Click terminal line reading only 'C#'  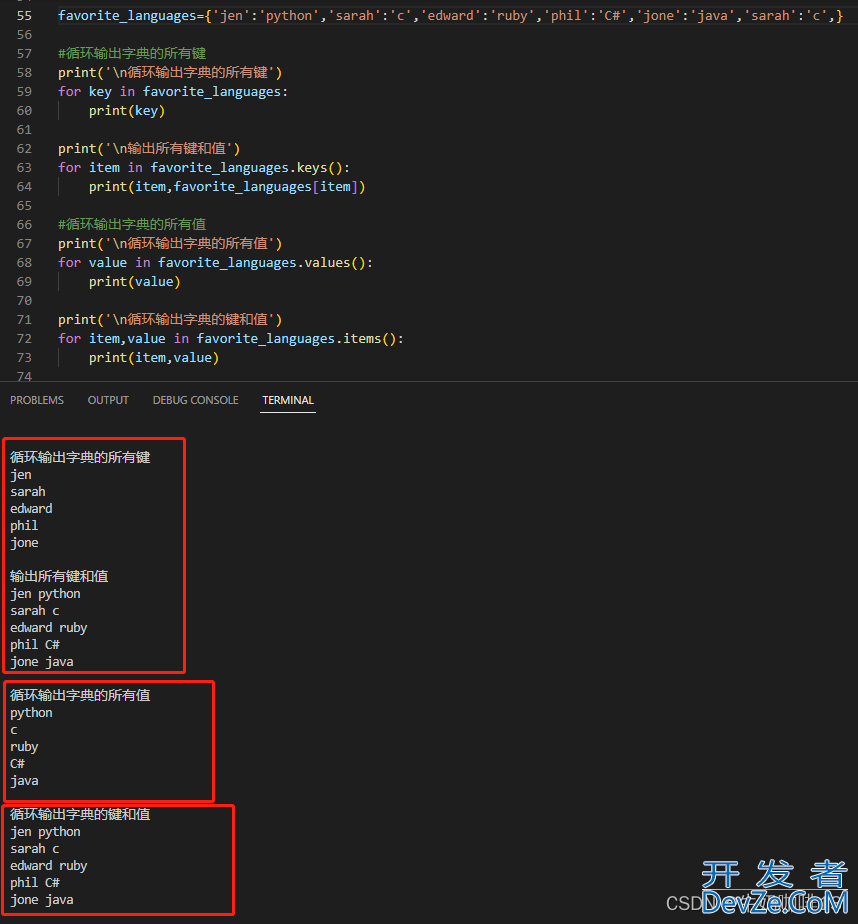[x=17, y=764]
